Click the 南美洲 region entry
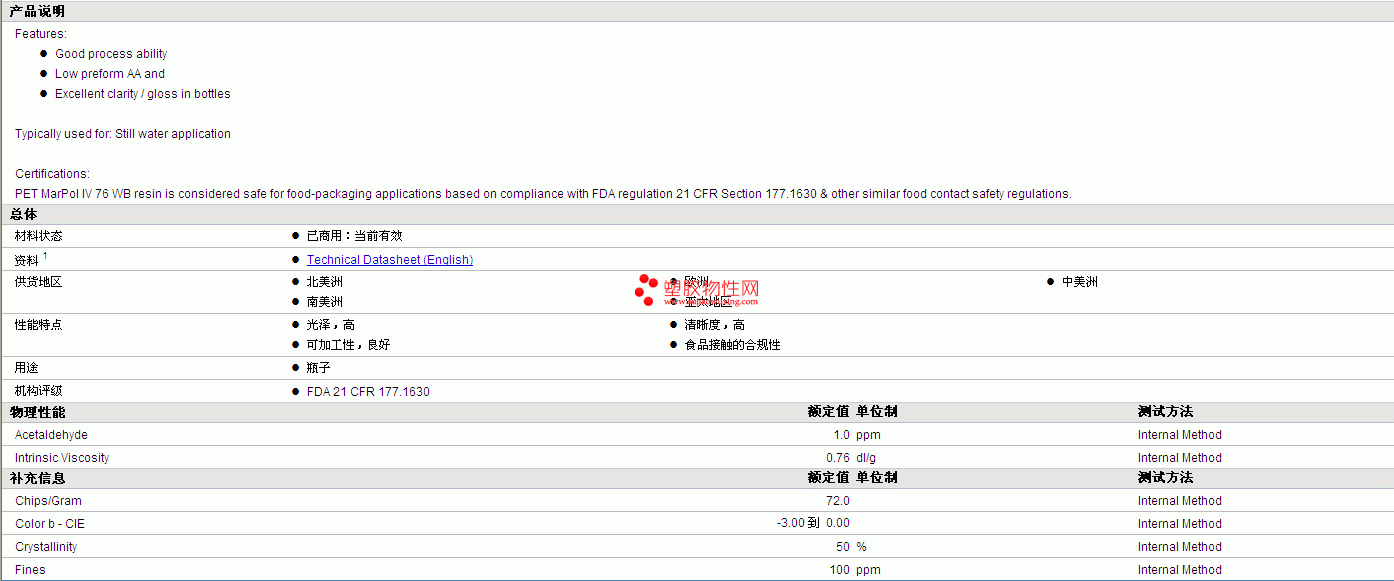The height and width of the screenshot is (581, 1394). coord(325,302)
